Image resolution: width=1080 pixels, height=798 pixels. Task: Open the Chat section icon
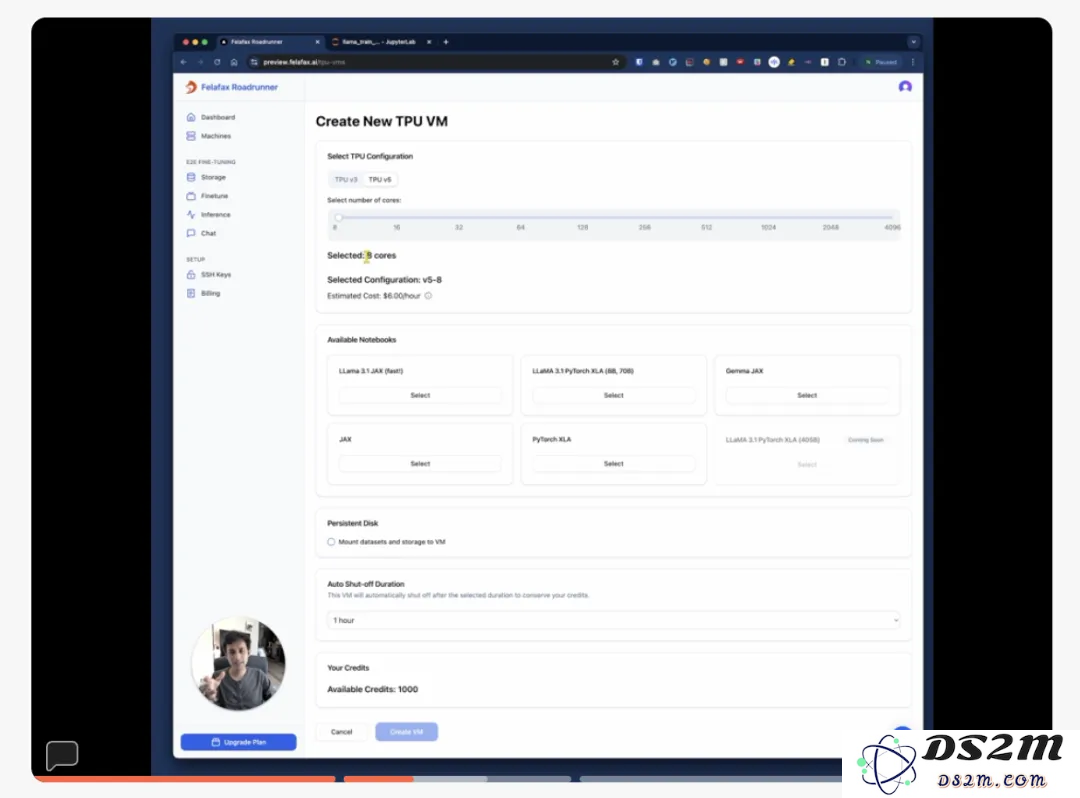coord(191,233)
